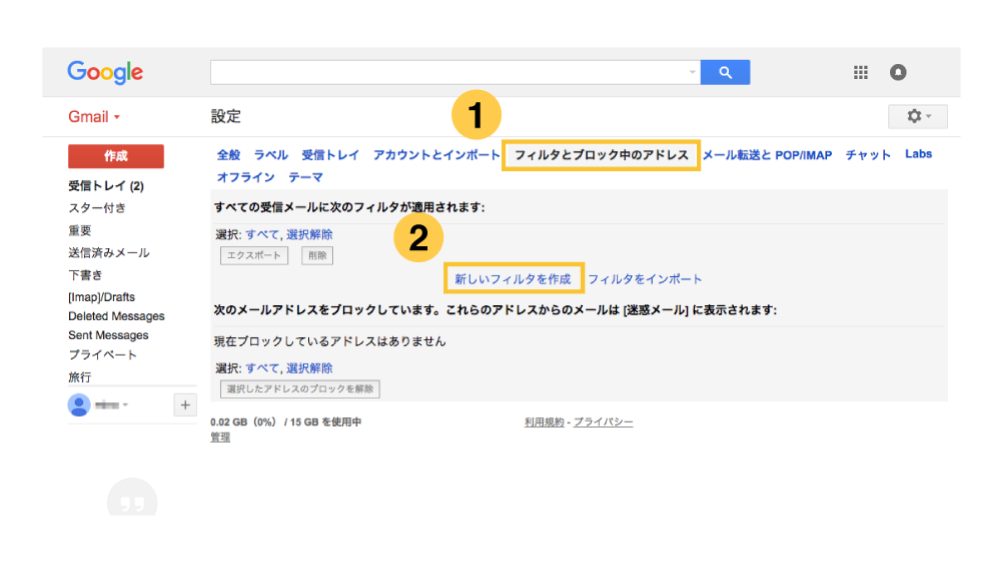
Task: Switch to the 受信トレイ settings tab
Action: [330, 155]
